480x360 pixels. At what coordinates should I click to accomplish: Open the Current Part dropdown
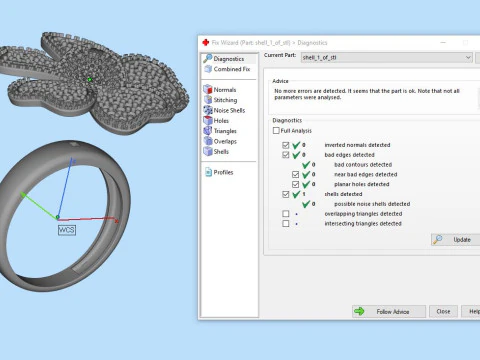(387, 57)
